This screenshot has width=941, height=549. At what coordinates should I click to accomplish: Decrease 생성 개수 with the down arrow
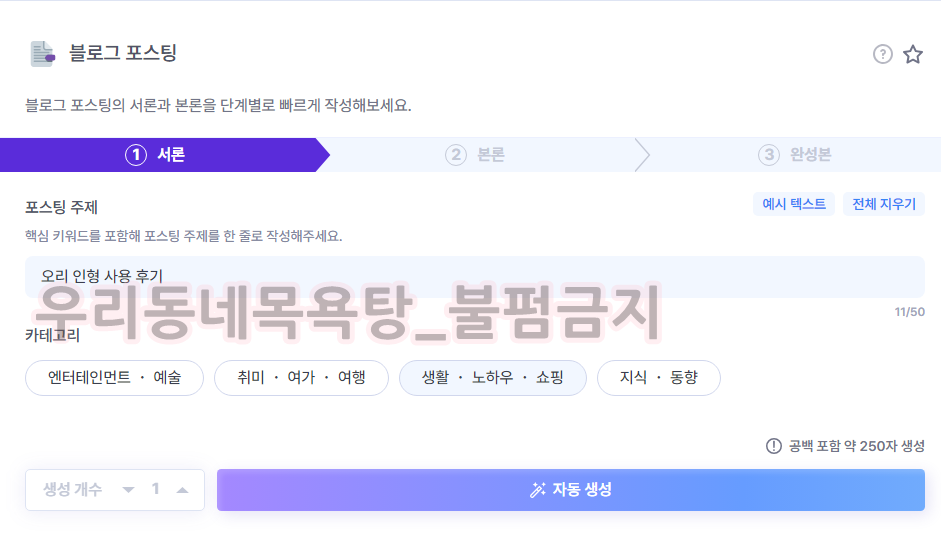pyautogui.click(x=128, y=490)
